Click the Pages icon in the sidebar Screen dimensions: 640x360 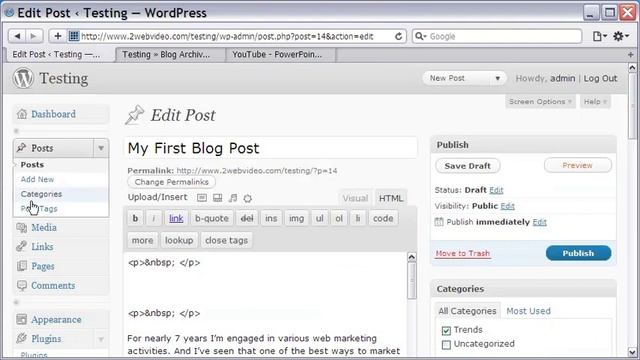tap(22, 266)
